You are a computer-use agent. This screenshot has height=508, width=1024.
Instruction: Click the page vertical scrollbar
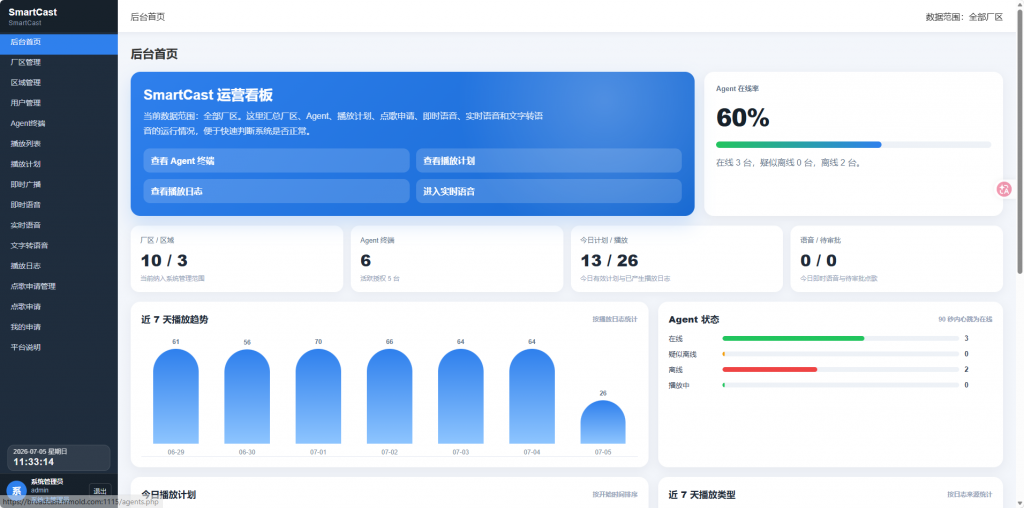point(1019,140)
